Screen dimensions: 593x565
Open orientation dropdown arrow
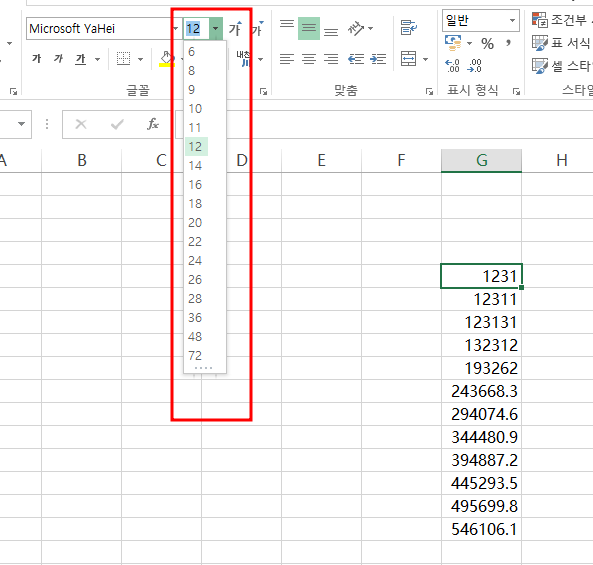point(371,29)
